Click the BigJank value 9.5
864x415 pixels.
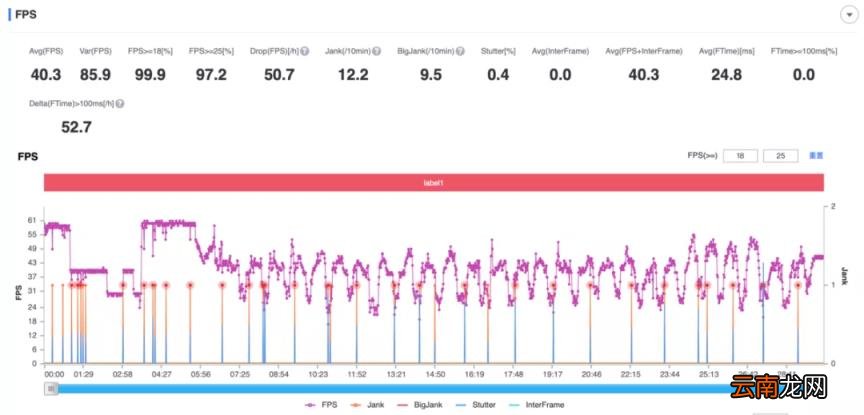431,75
